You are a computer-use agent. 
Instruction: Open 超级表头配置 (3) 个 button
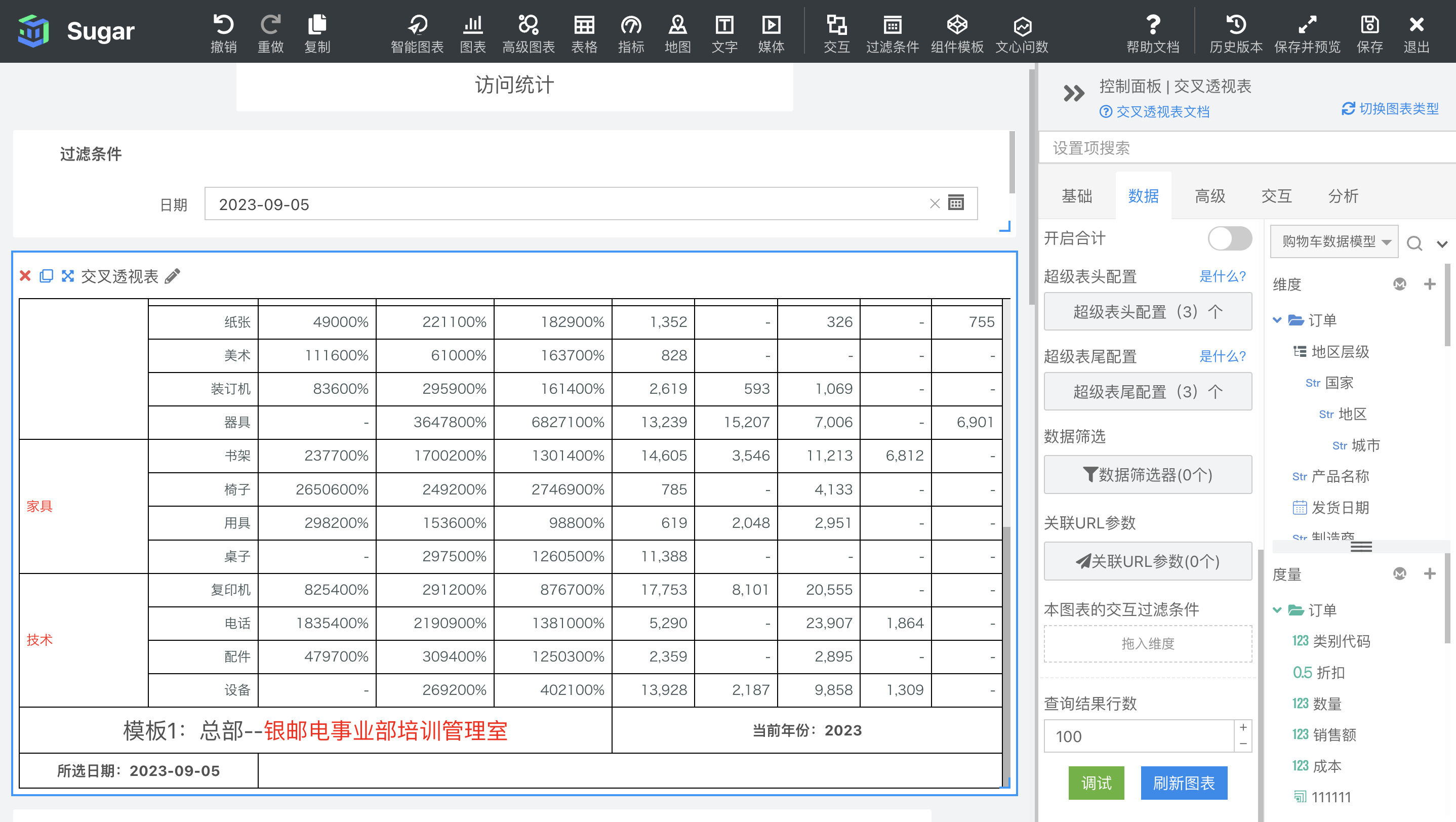(1147, 311)
